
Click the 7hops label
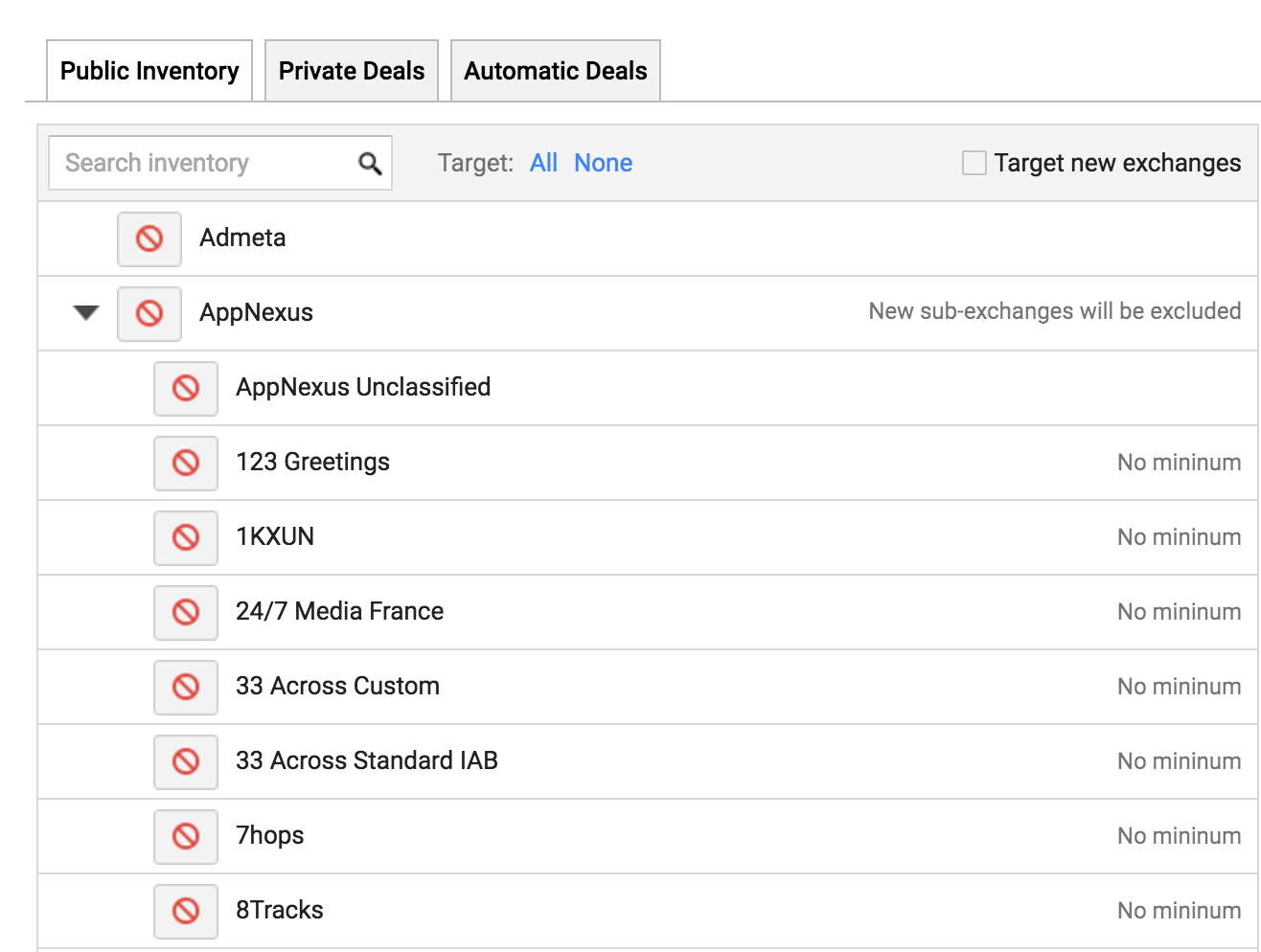pyautogui.click(x=269, y=835)
